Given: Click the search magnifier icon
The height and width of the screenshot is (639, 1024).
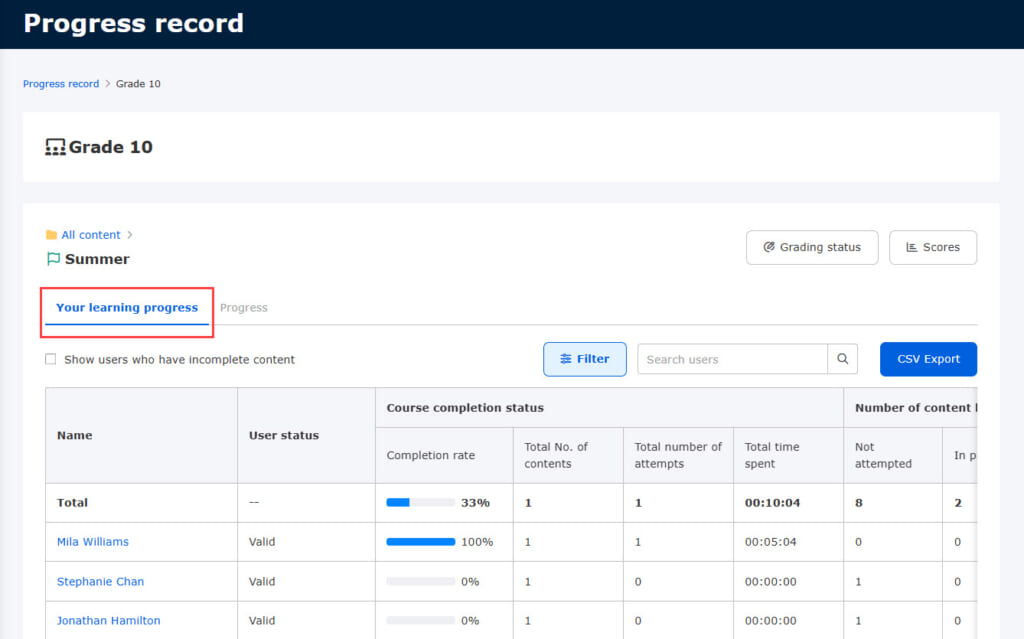Looking at the screenshot, I should click(x=842, y=359).
